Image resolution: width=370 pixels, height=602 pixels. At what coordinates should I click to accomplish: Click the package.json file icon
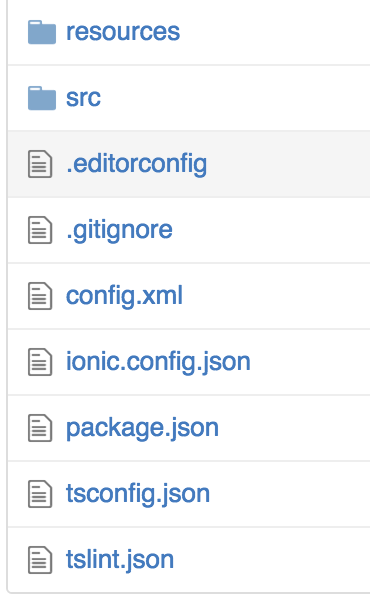click(40, 428)
